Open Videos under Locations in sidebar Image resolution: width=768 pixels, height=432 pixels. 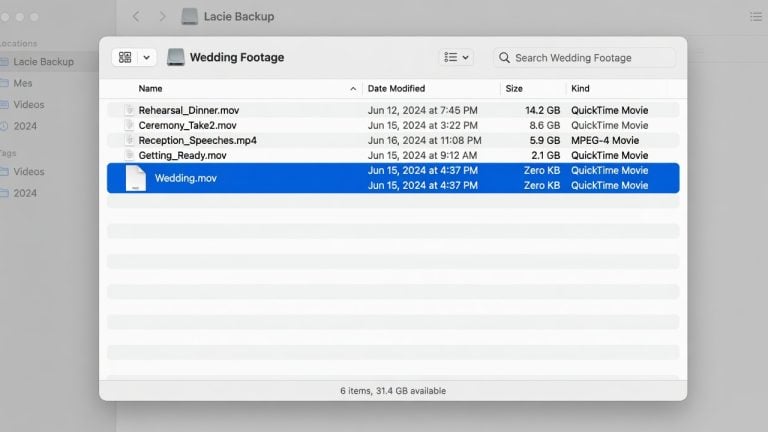[28, 105]
